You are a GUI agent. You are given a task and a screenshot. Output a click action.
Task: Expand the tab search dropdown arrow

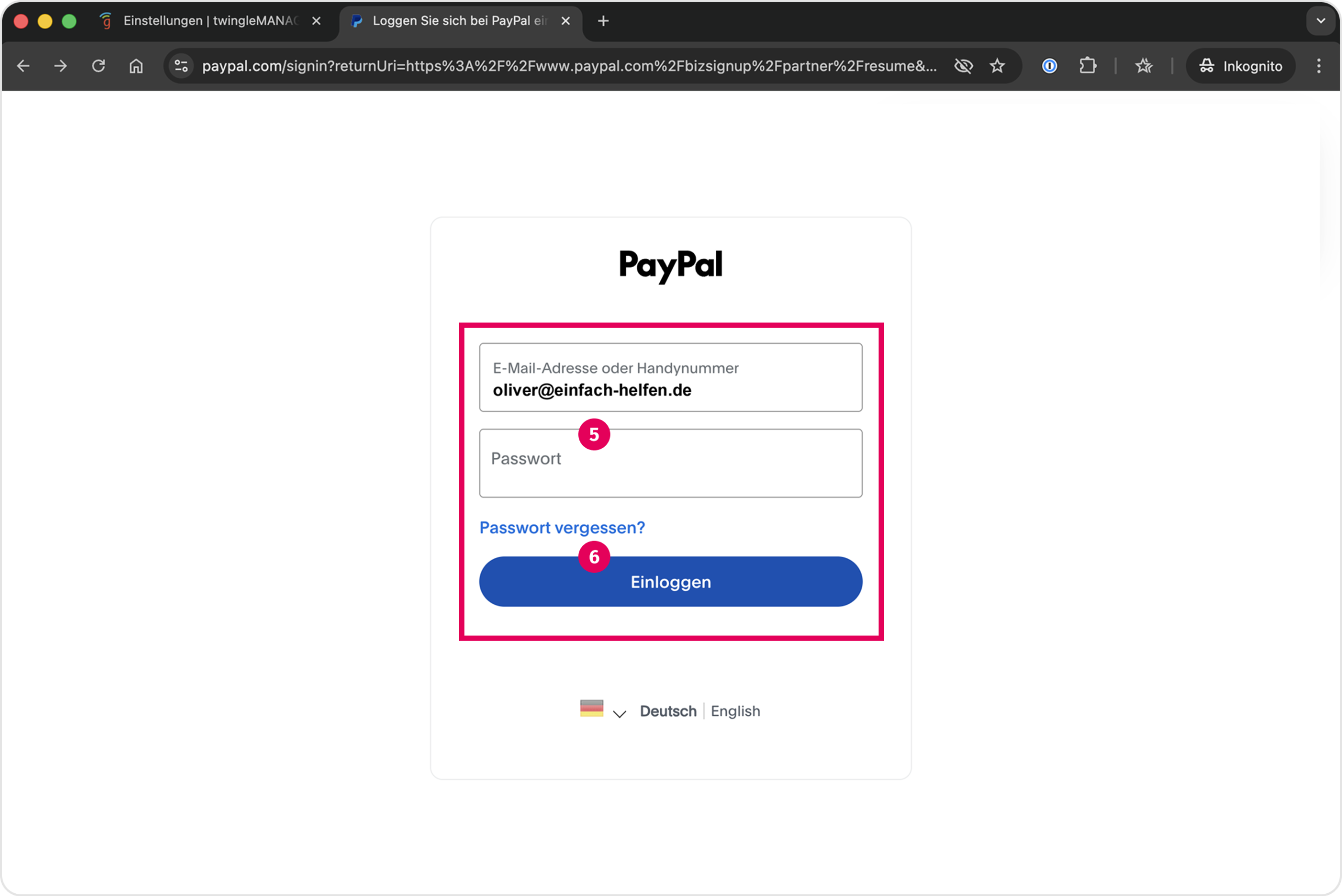tap(1321, 21)
